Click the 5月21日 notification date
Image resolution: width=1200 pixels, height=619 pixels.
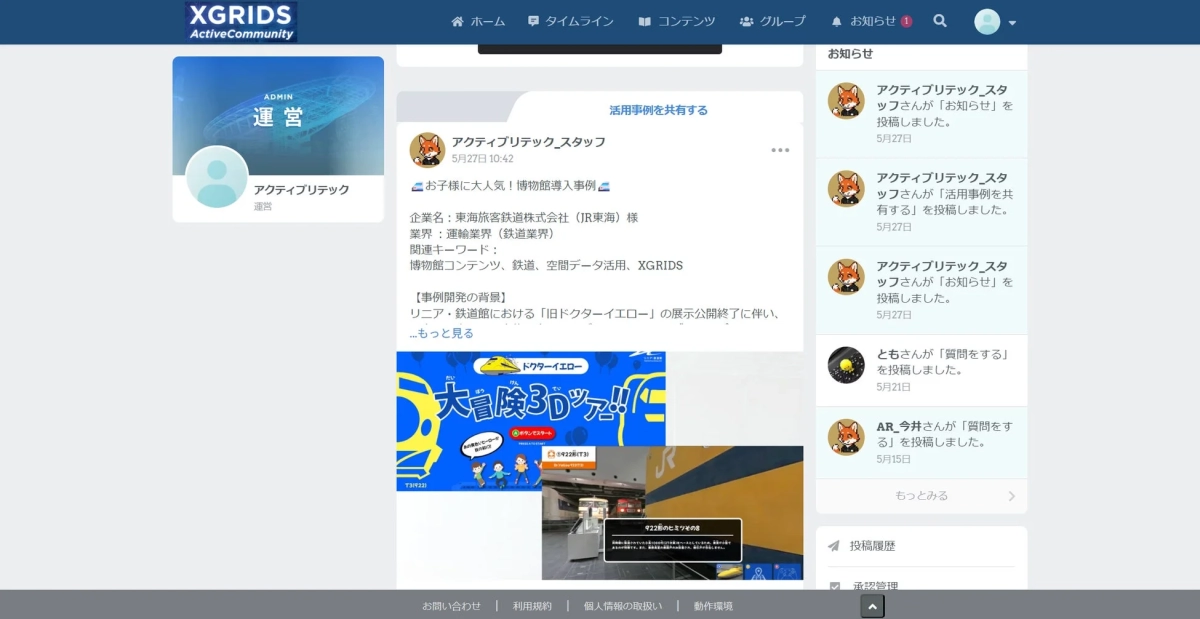point(894,387)
